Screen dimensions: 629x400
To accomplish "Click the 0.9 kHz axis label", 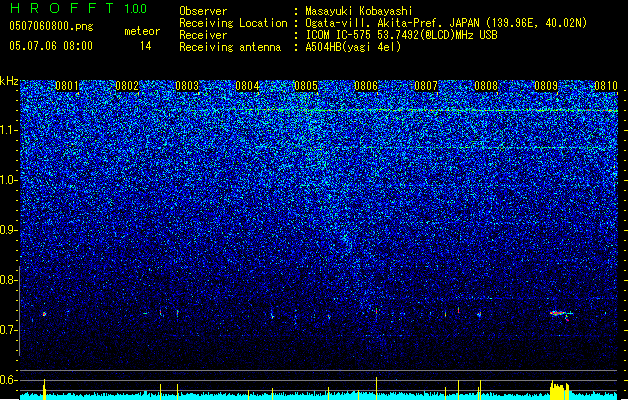I will pos(8,230).
